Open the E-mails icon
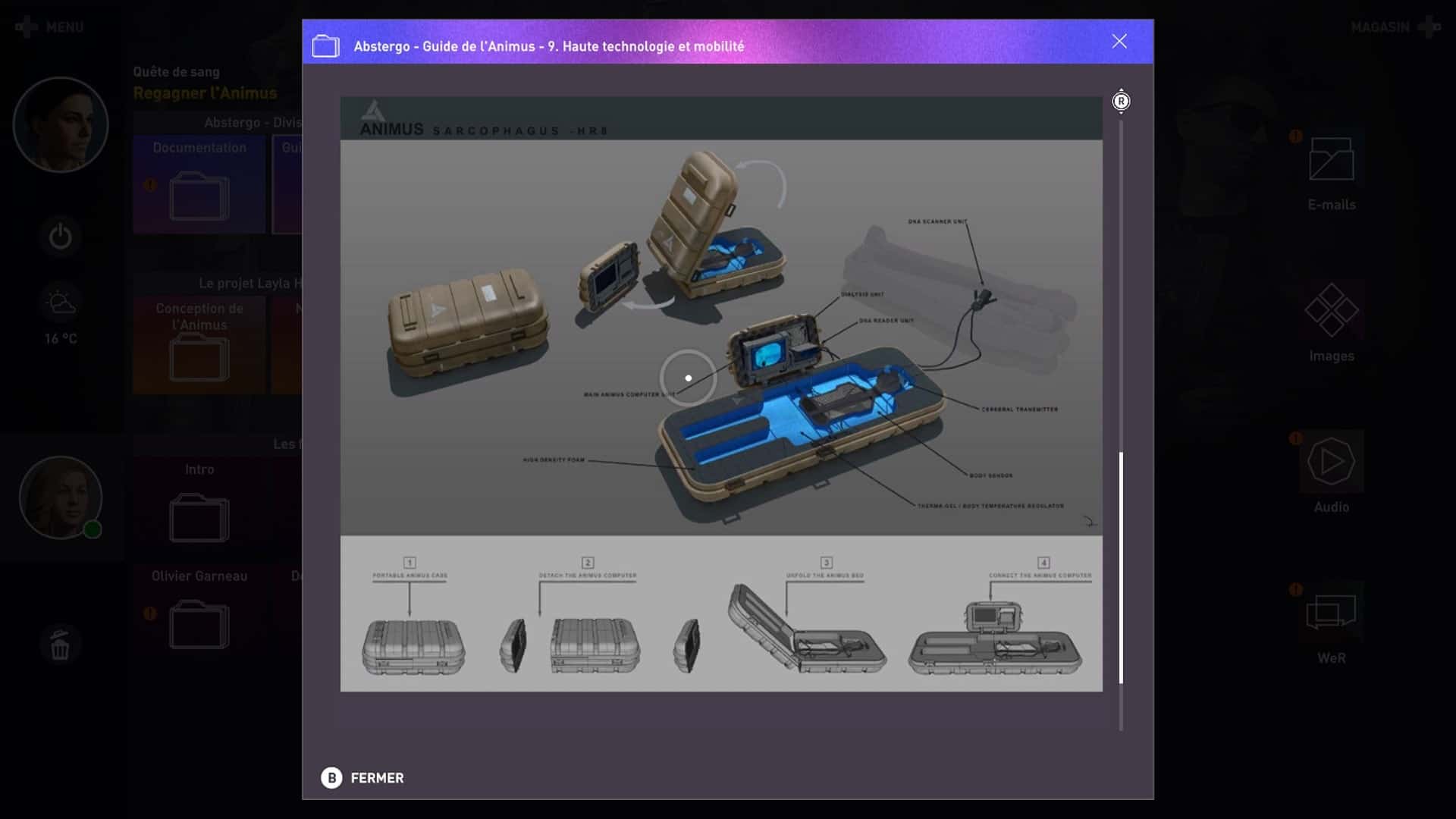1456x819 pixels. tap(1331, 160)
